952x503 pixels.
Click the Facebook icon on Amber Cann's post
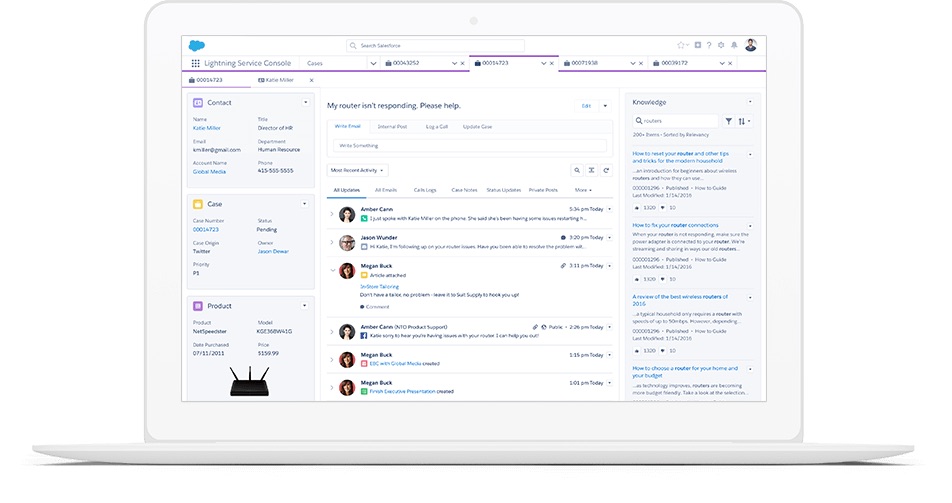point(364,335)
